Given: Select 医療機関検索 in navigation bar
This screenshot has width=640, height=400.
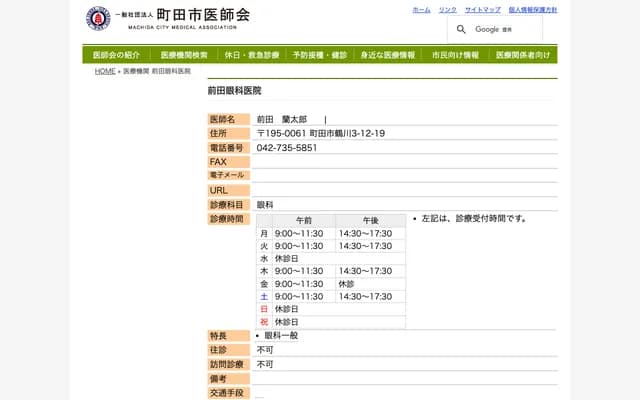Looking at the screenshot, I should 184,55.
